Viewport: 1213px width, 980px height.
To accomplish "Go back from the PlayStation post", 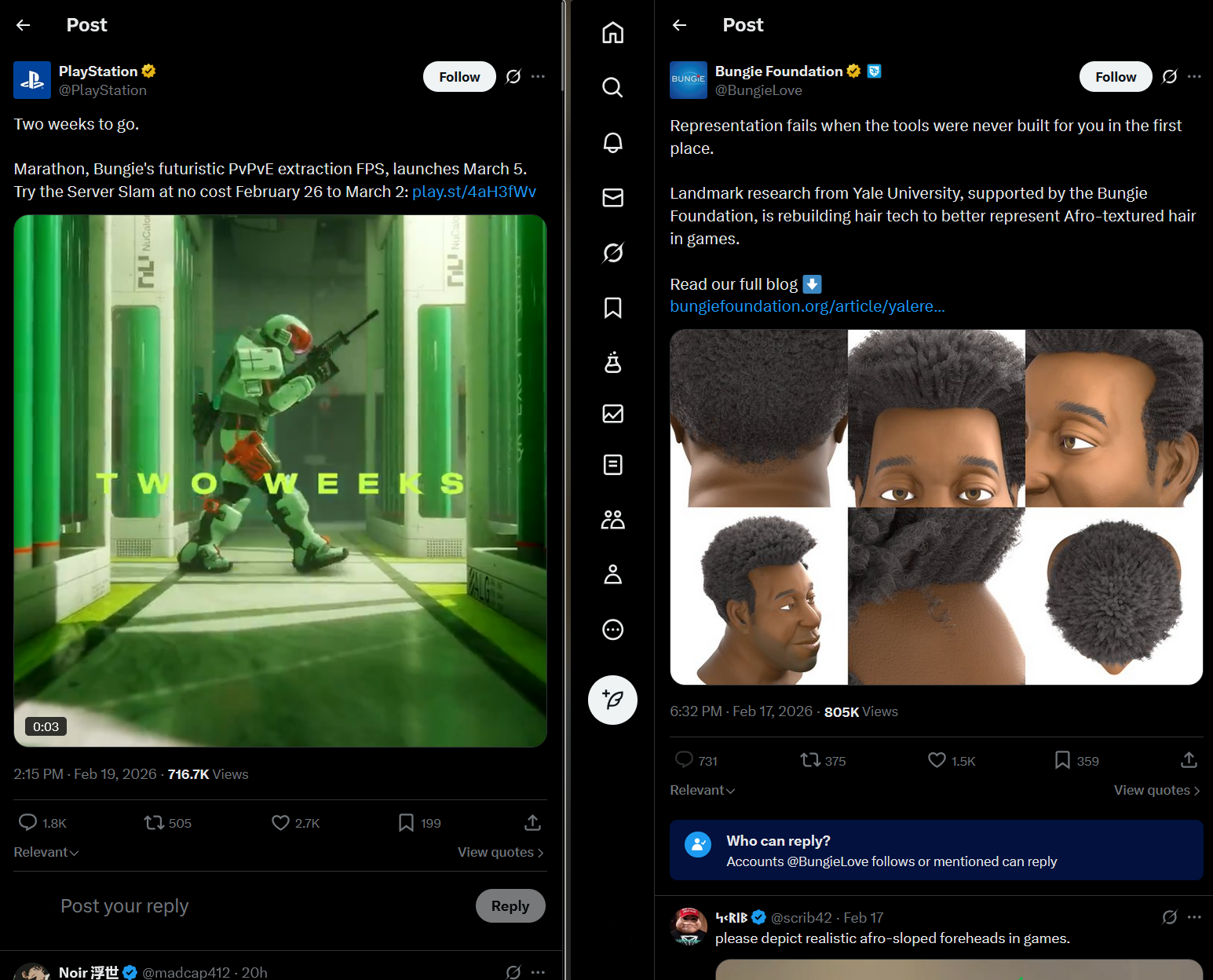I will pos(24,25).
